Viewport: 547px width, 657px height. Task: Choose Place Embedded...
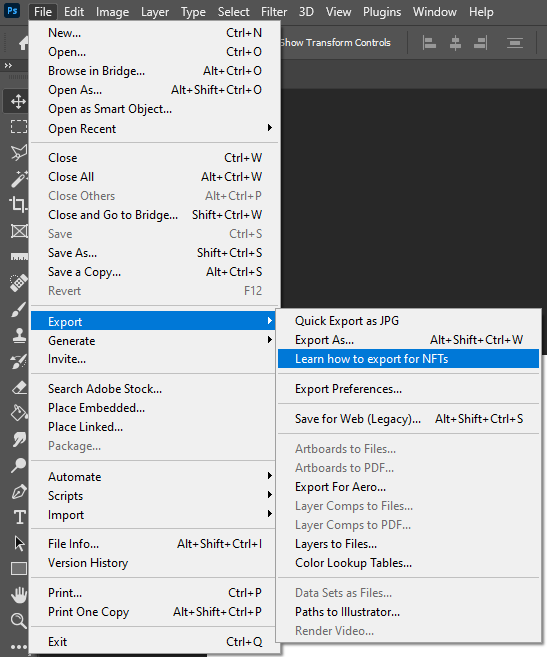pos(155,408)
